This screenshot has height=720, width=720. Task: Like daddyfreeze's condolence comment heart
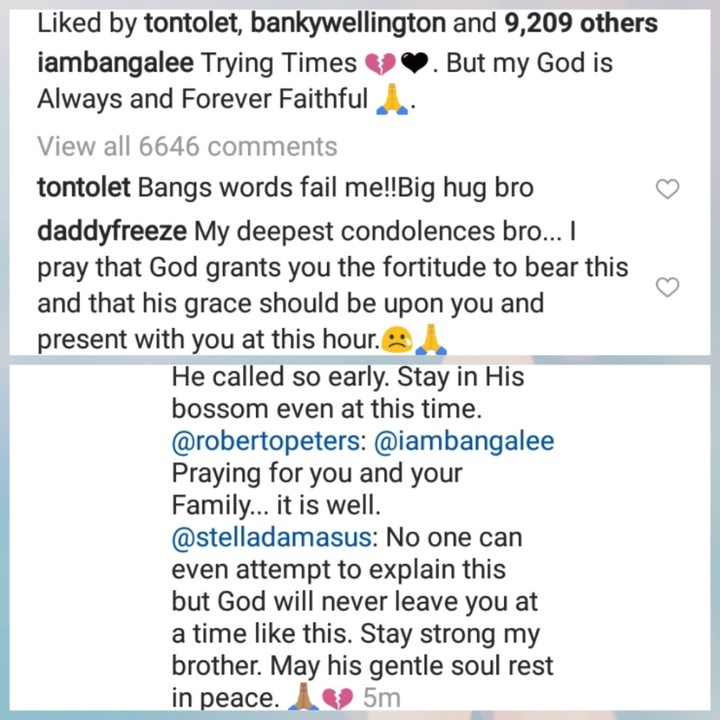(666, 287)
